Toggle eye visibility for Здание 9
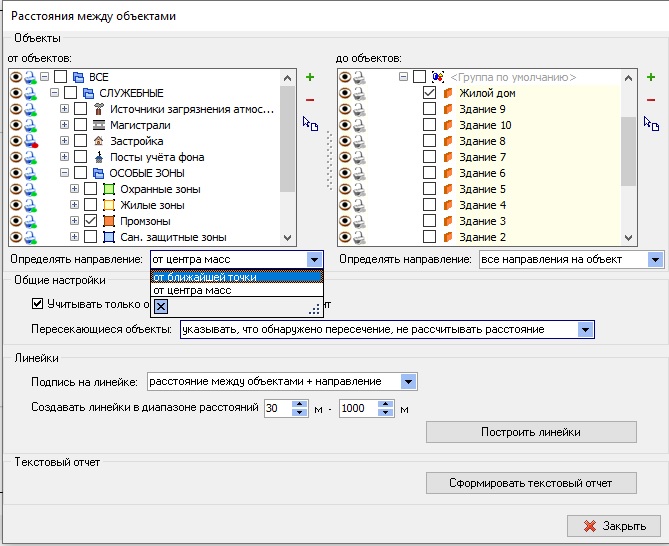 346,109
